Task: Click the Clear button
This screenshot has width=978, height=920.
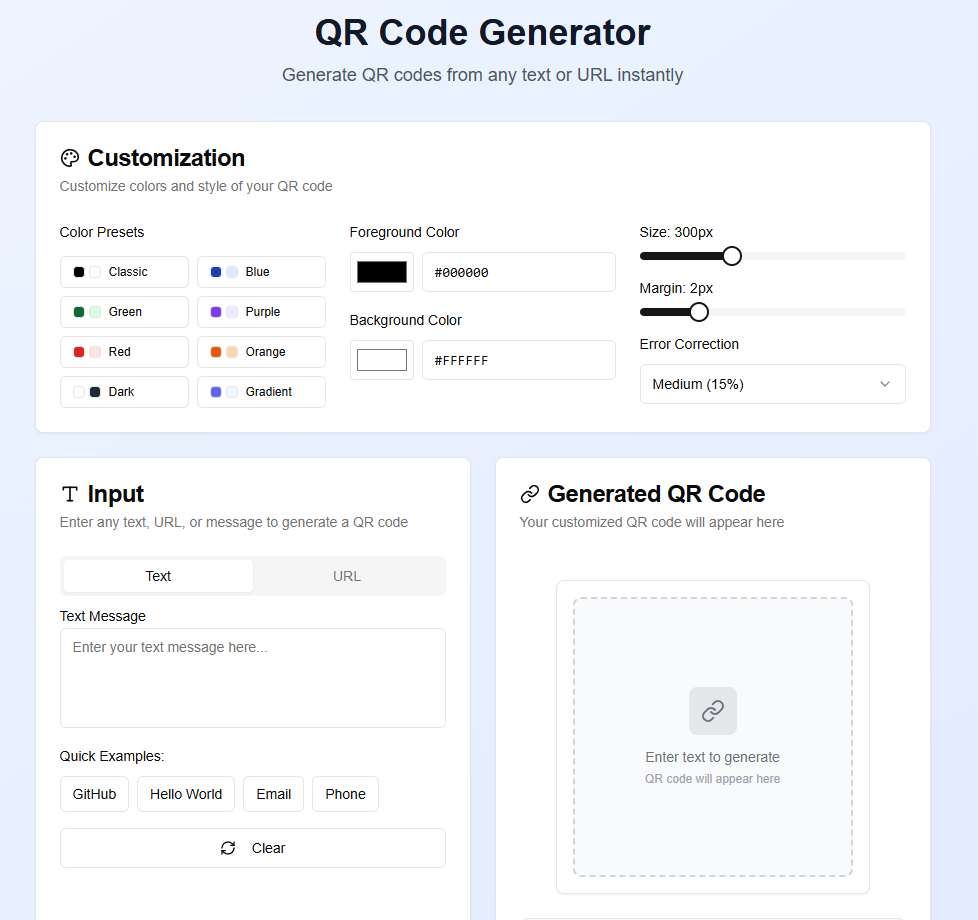Action: click(253, 848)
